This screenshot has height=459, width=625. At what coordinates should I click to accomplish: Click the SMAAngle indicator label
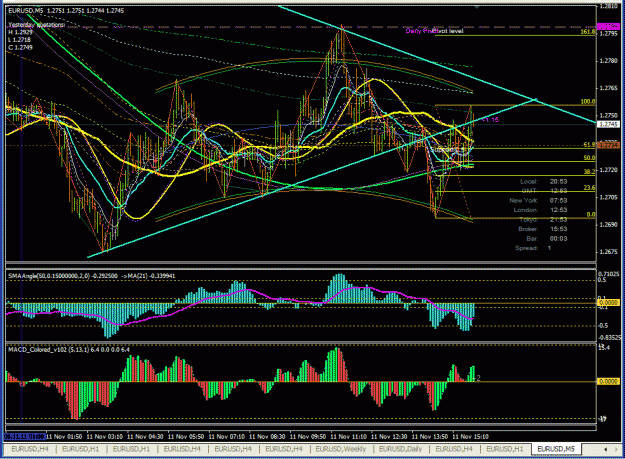pos(92,276)
